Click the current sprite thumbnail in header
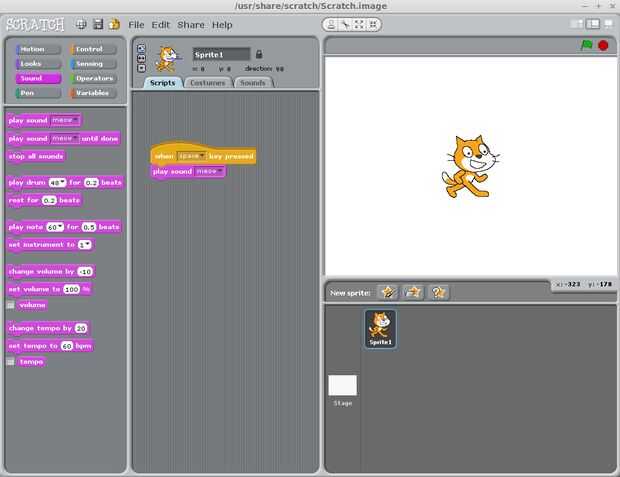Screen dimensions: 620x477 point(168,59)
